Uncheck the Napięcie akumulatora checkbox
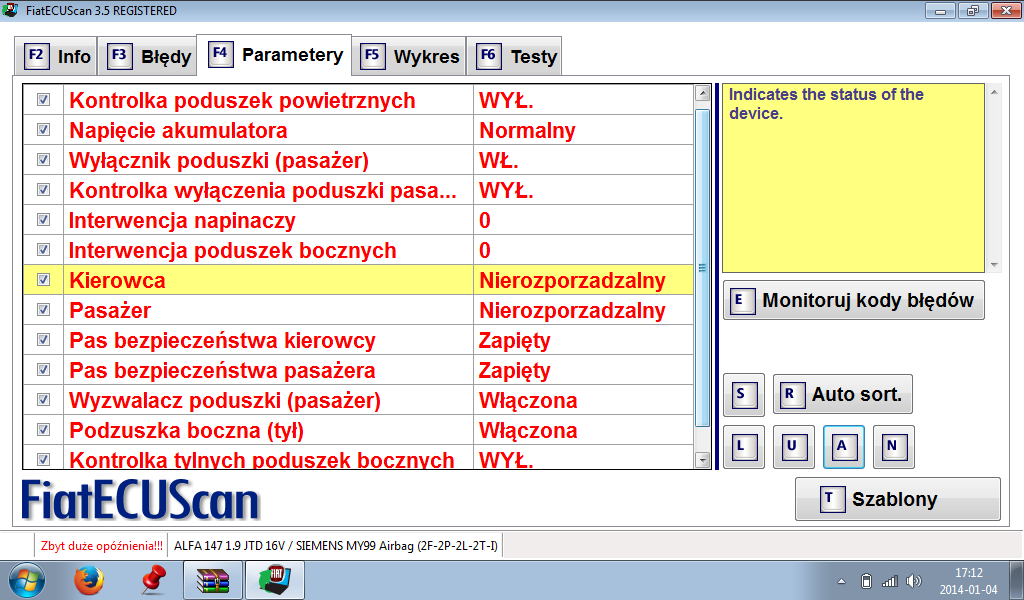The image size is (1024, 600). (44, 130)
